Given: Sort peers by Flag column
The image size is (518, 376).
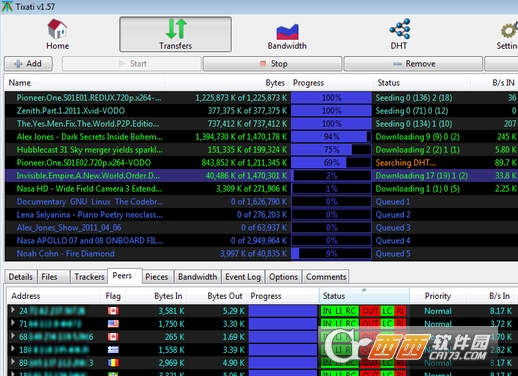Looking at the screenshot, I should (113, 296).
